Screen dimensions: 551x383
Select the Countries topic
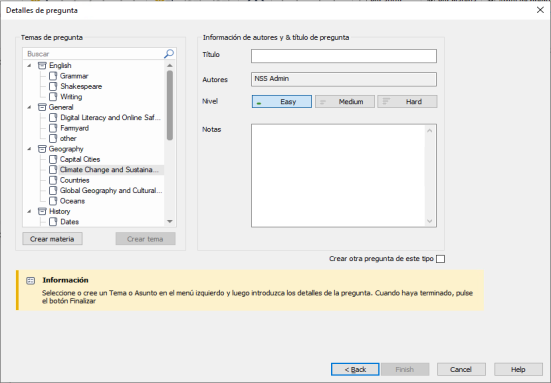pyautogui.click(x=74, y=180)
